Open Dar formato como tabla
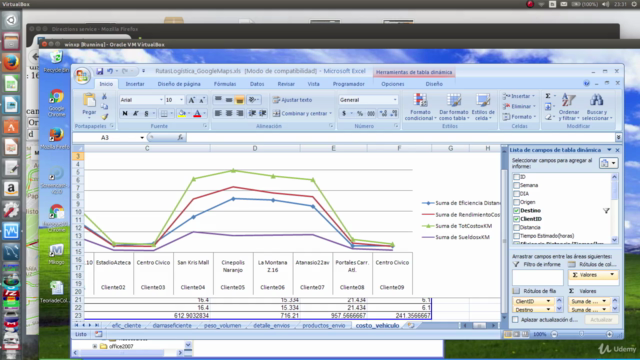Image resolution: width=640 pixels, height=360 pixels. [x=453, y=107]
